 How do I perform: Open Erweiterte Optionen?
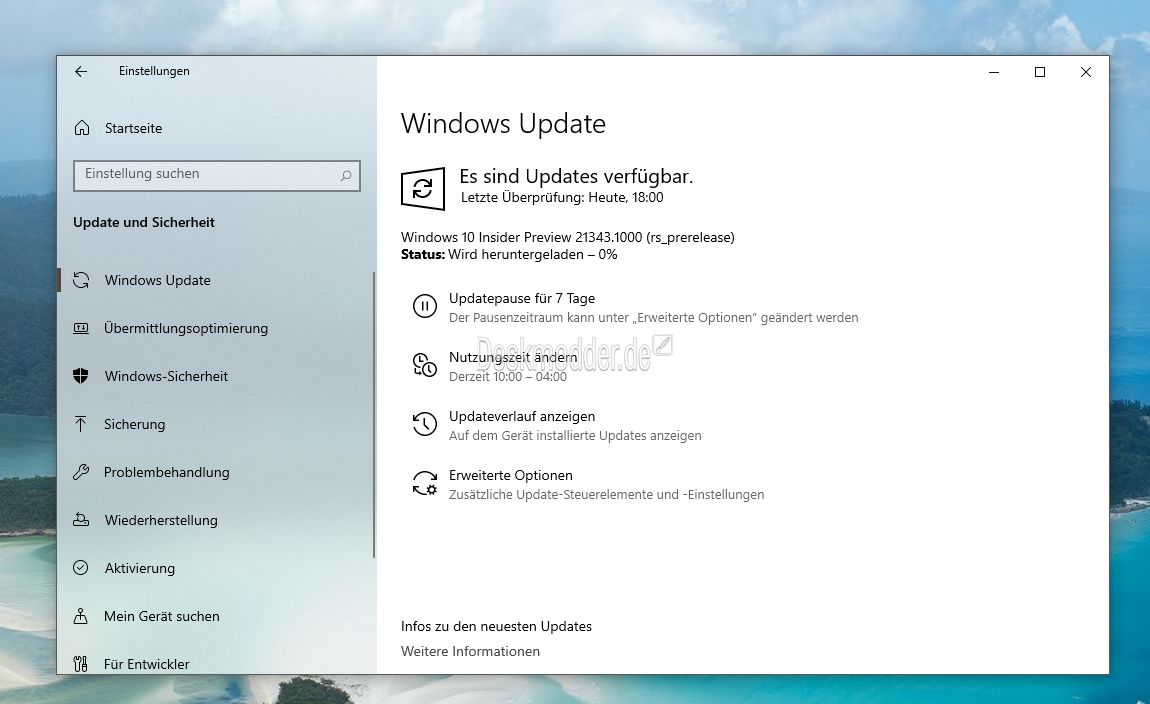[510, 475]
